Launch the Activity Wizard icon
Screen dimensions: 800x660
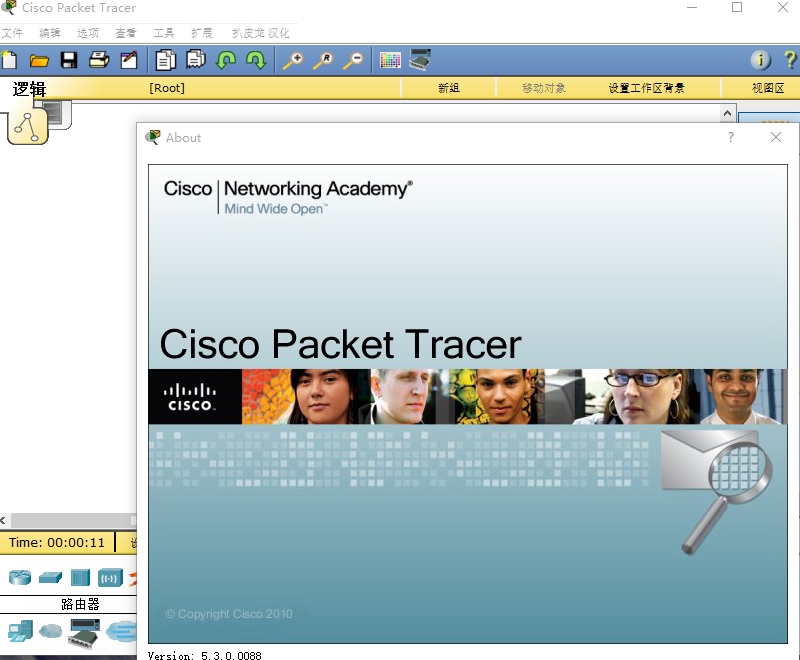click(129, 60)
